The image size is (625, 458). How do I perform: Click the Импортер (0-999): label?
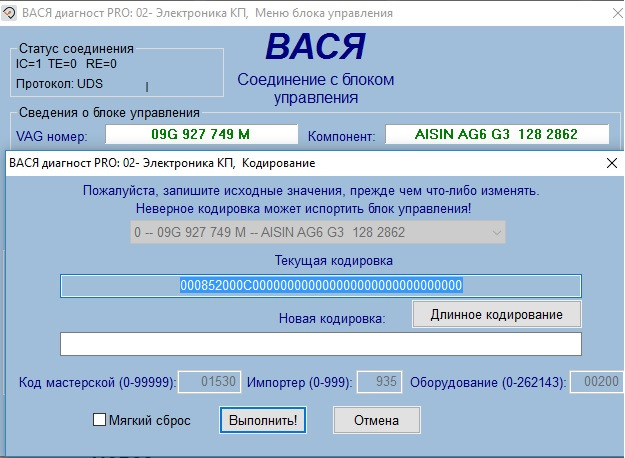coord(299,383)
